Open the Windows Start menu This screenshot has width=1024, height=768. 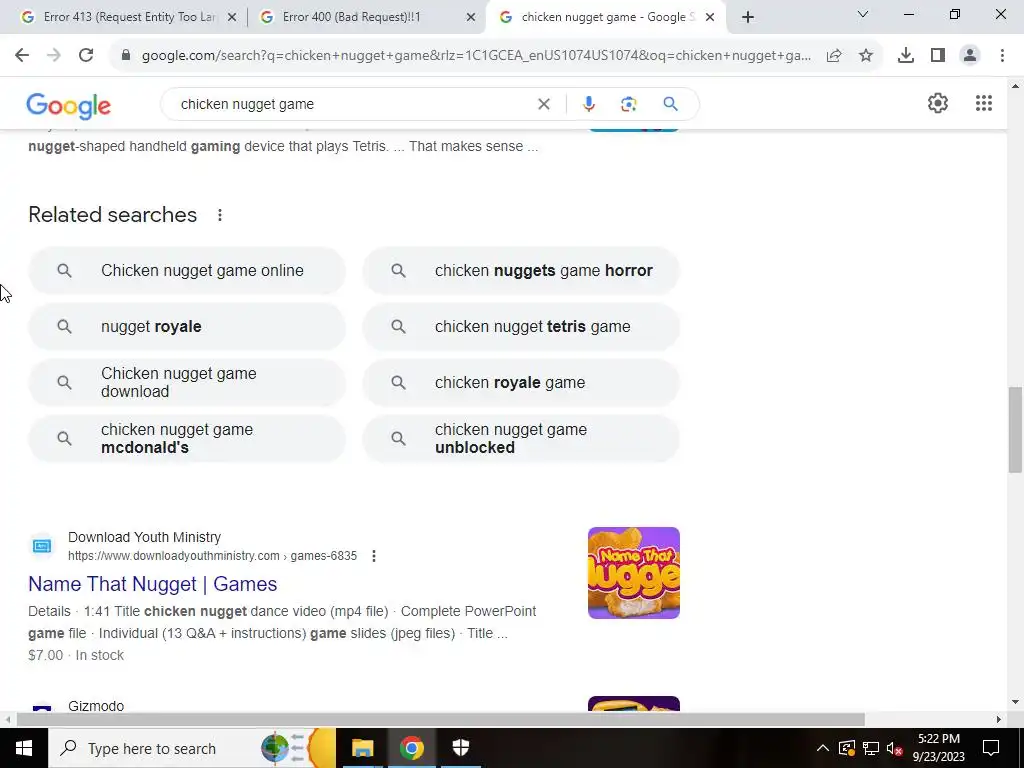pyautogui.click(x=24, y=748)
